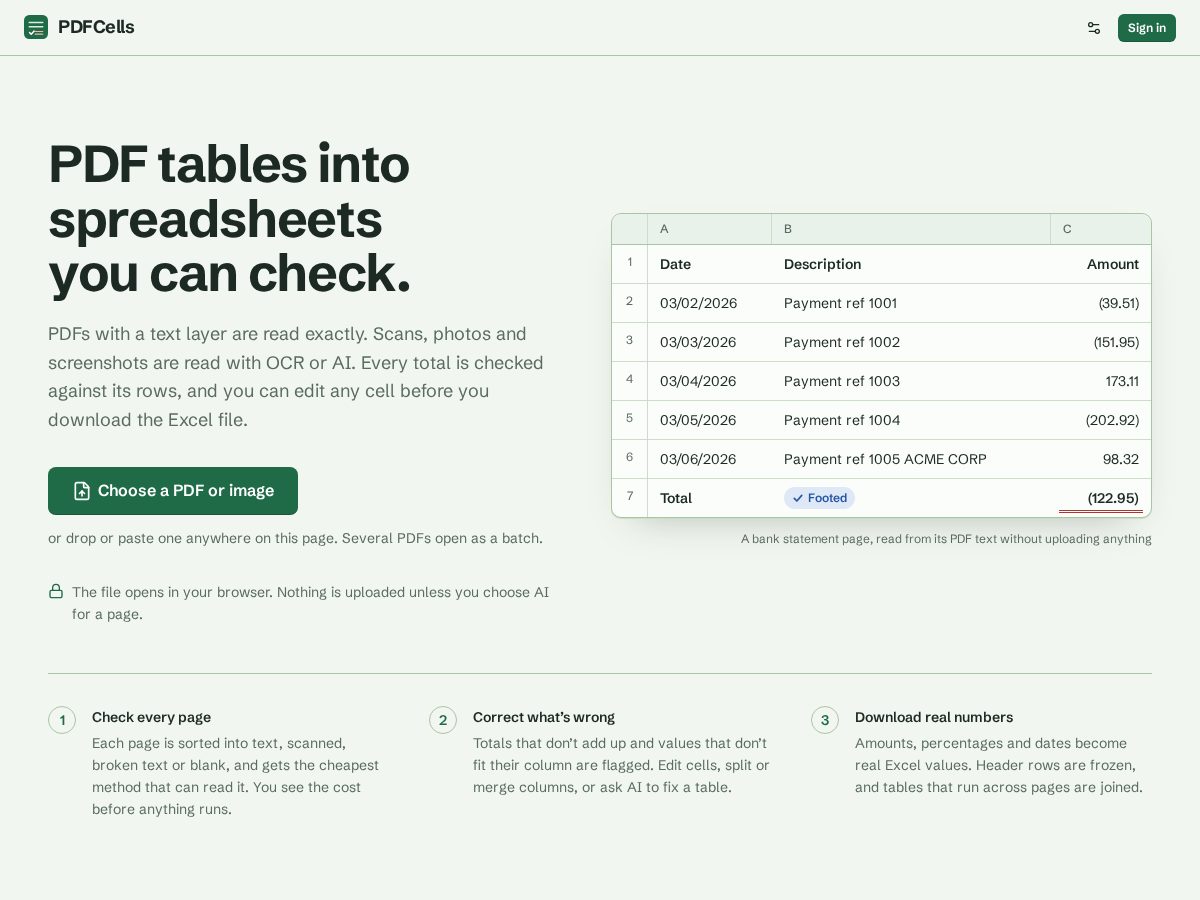Viewport: 1200px width, 900px height.
Task: Click the (202.92) amount cell
Action: tap(1101, 420)
